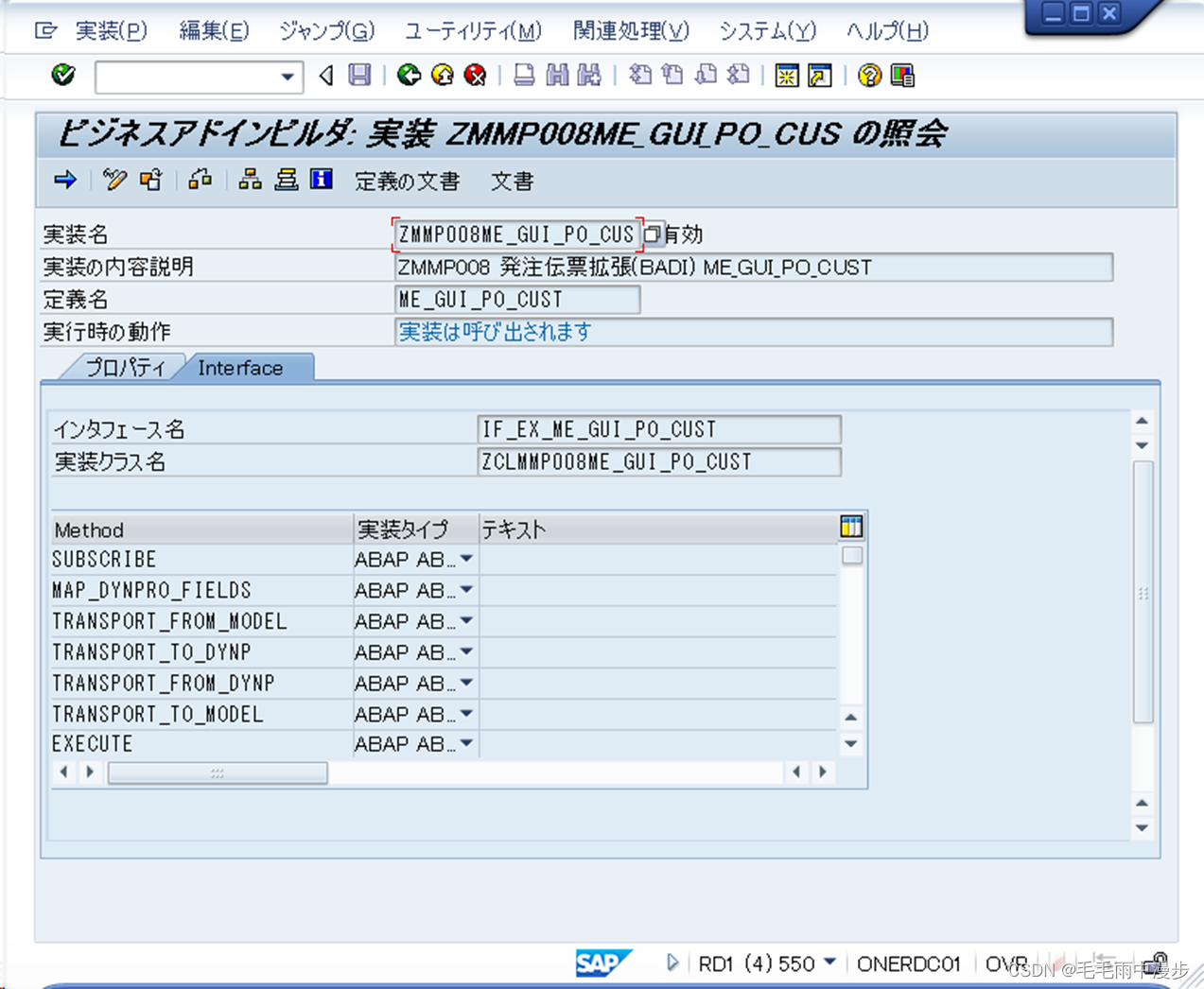Expand the SUBSCRIBE implementation type dropdown
Screen dimensions: 1204x989
(466, 559)
